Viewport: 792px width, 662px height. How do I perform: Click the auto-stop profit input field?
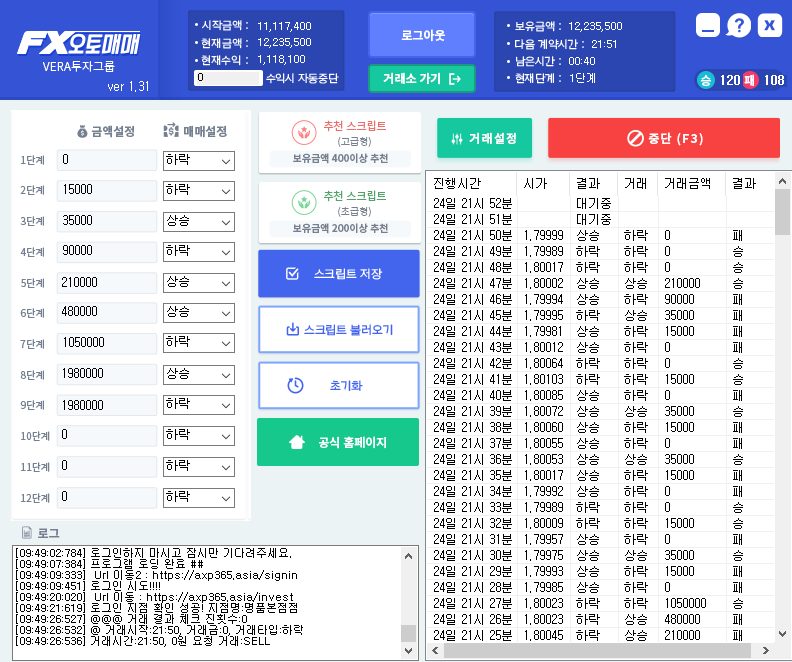pos(228,78)
